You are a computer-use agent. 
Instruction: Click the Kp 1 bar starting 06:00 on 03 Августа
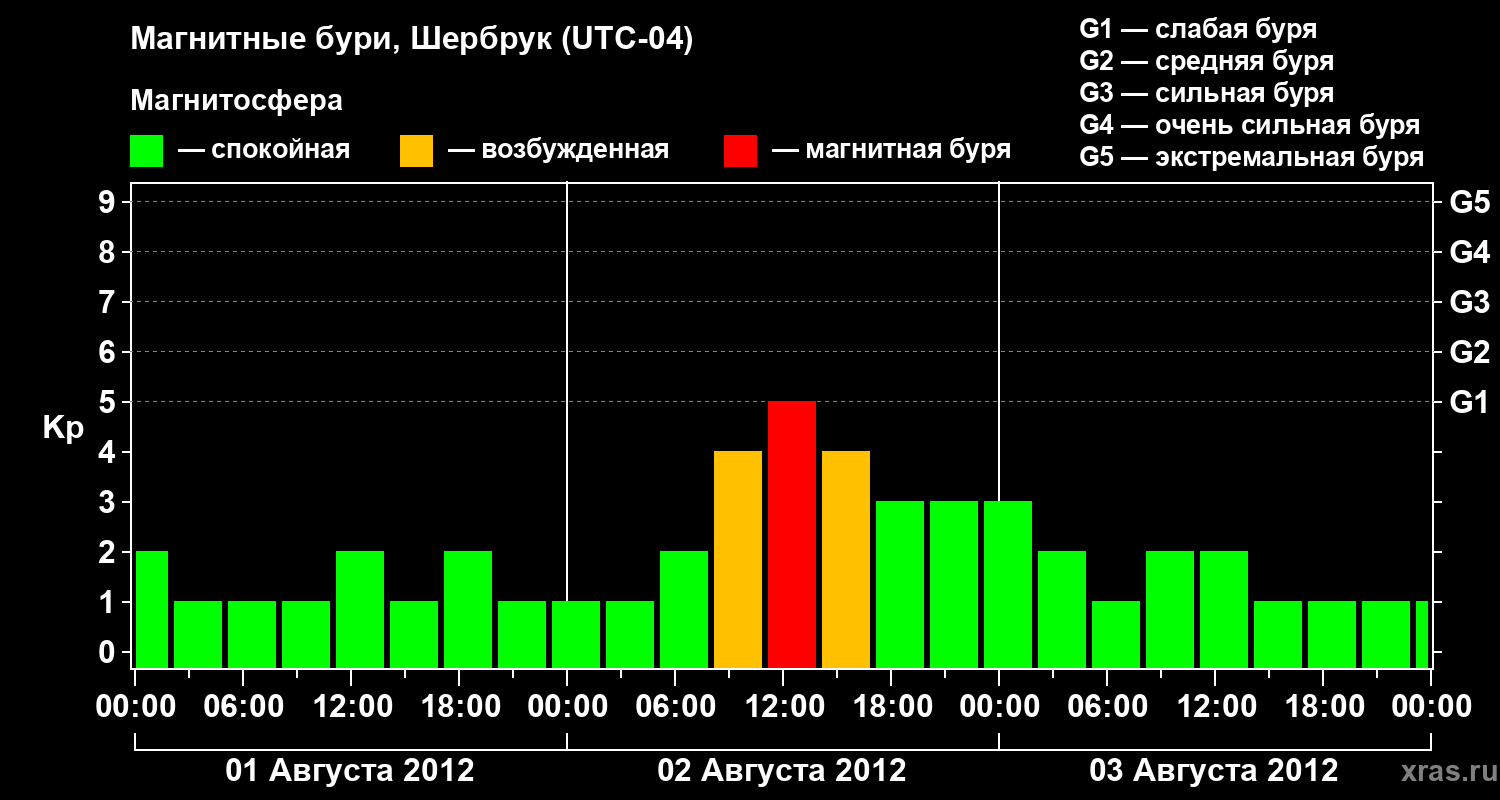click(1116, 634)
